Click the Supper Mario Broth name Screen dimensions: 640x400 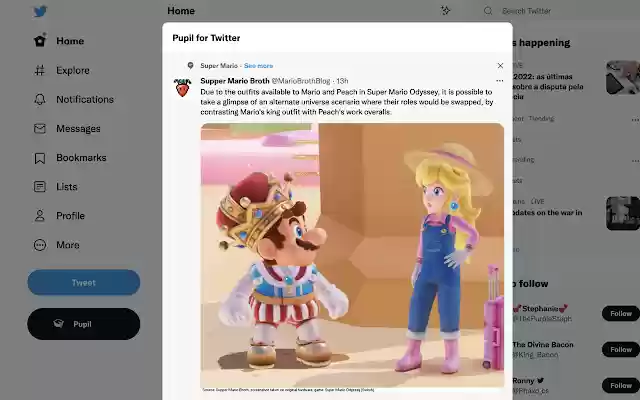point(235,81)
